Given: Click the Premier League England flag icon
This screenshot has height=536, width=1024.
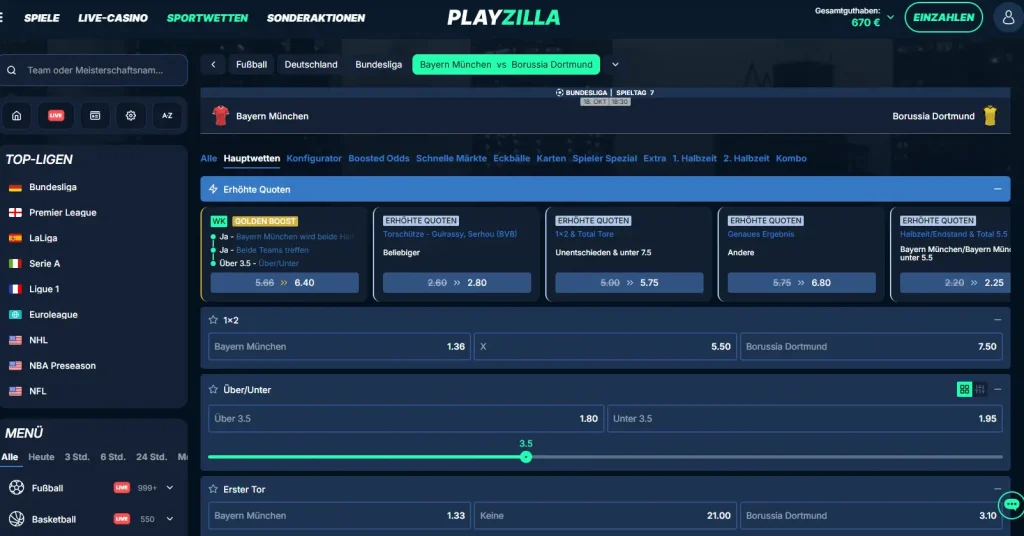Looking at the screenshot, I should (x=15, y=213).
